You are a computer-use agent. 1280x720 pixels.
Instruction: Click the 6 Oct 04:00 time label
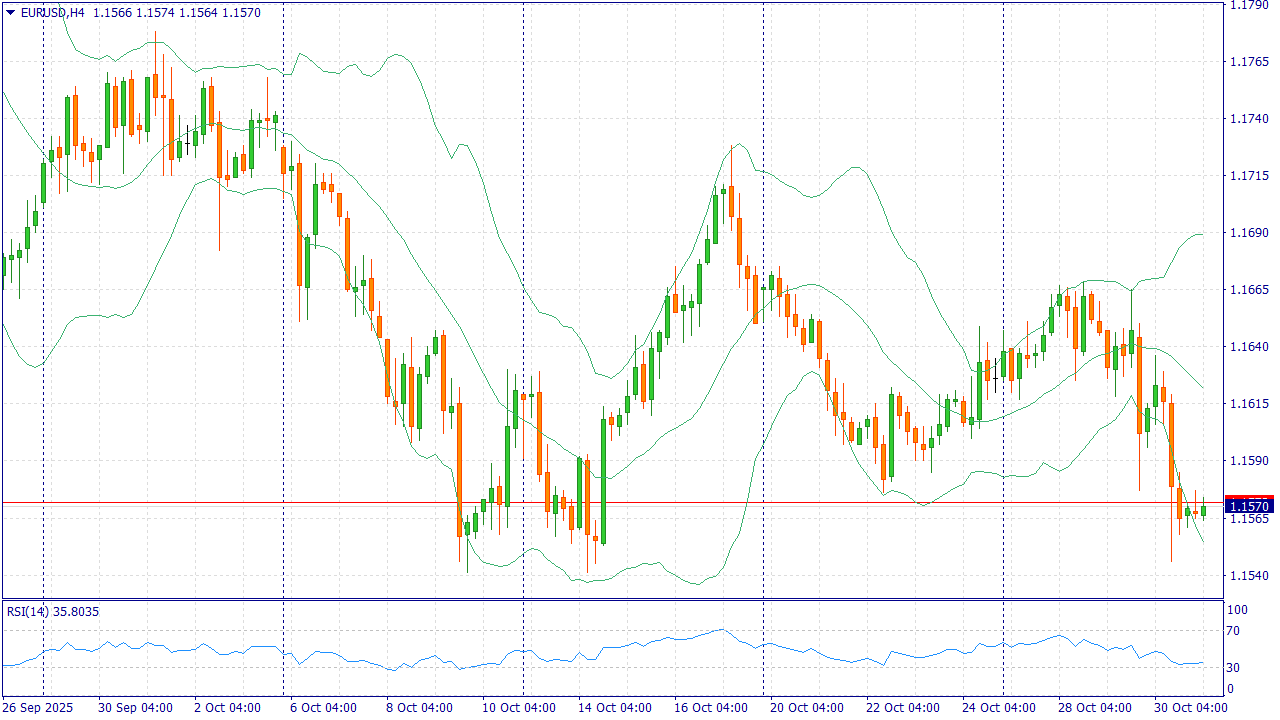coord(323,708)
